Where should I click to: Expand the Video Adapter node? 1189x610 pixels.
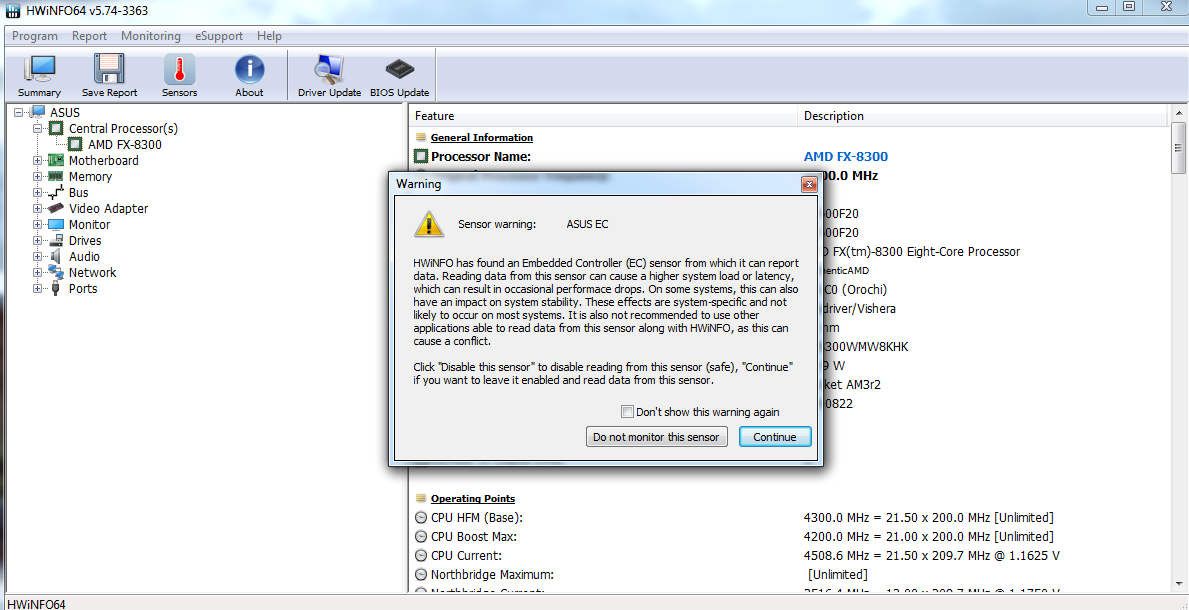click(37, 209)
